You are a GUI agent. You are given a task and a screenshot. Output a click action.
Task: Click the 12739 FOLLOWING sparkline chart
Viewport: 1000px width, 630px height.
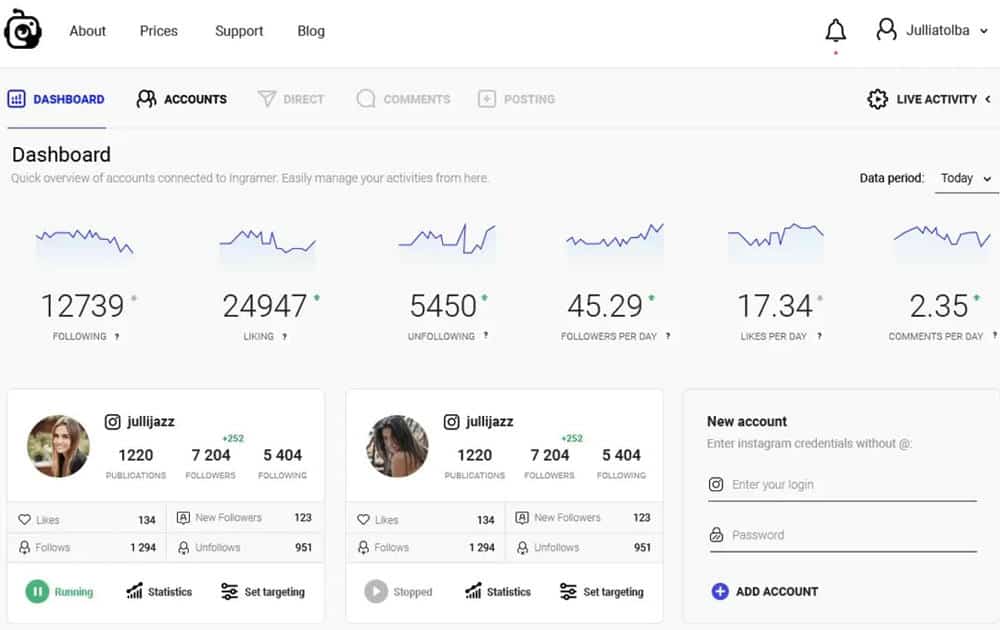(84, 245)
